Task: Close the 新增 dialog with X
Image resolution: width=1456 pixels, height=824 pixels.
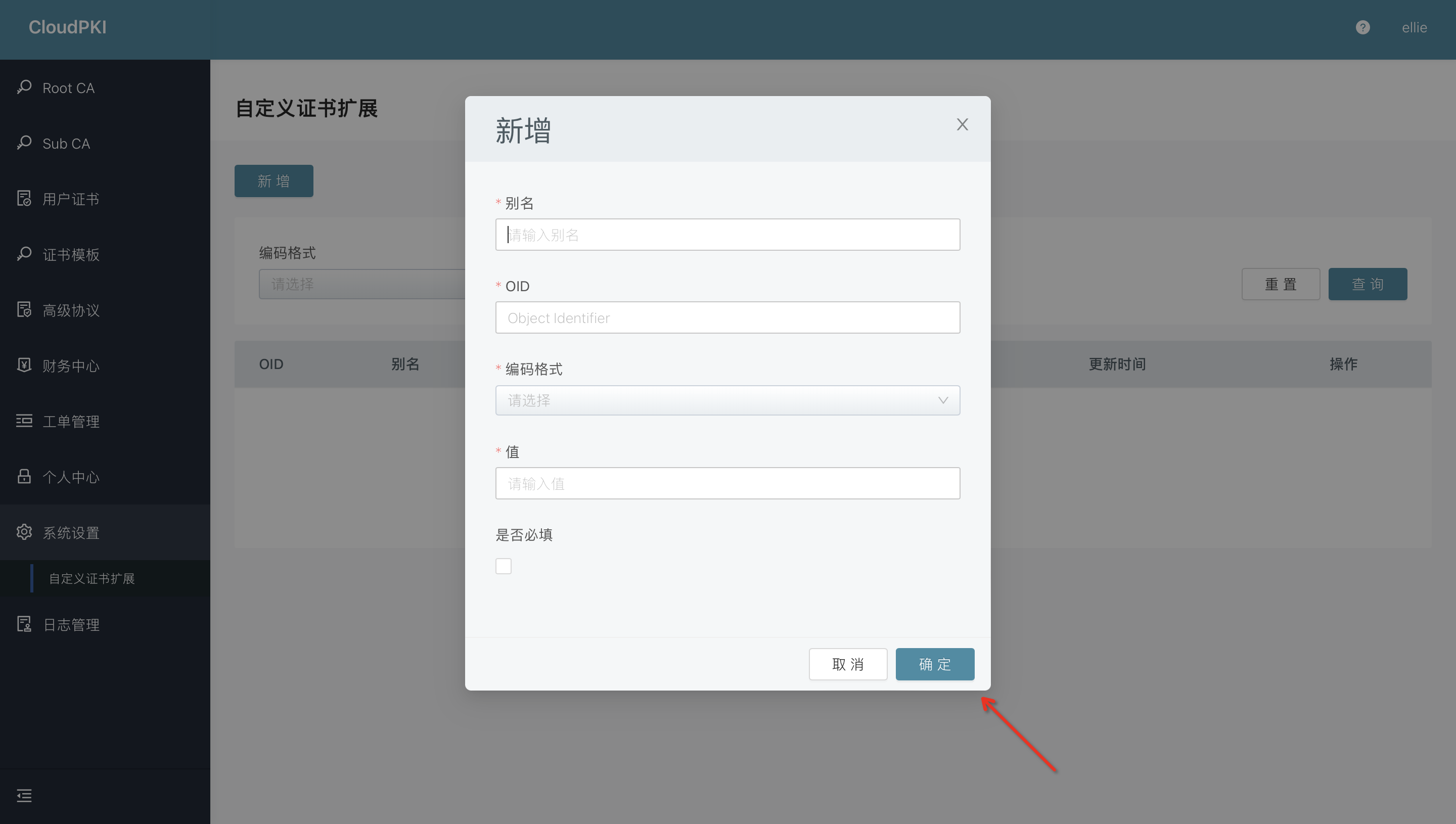Action: coord(962,124)
